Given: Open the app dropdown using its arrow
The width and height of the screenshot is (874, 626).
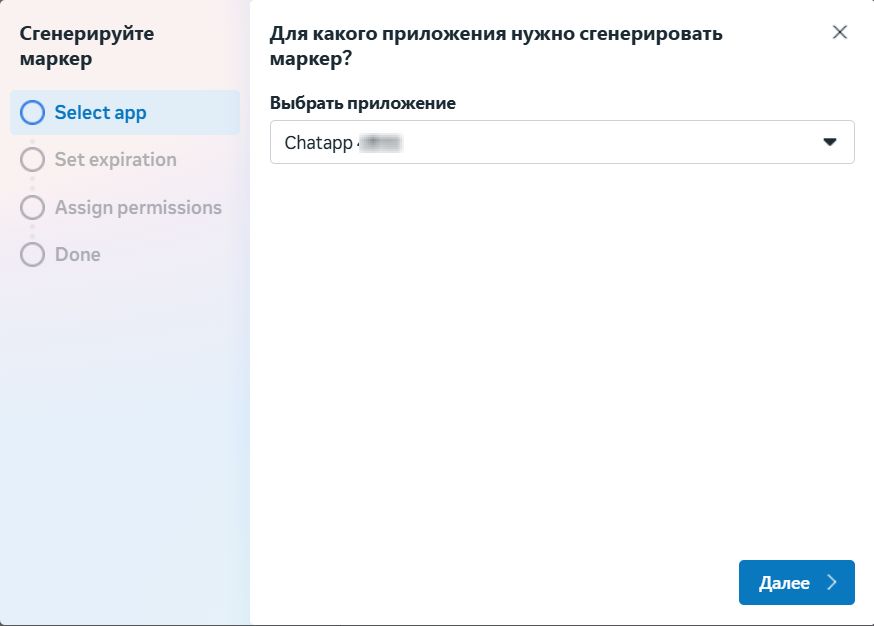Looking at the screenshot, I should click(829, 142).
